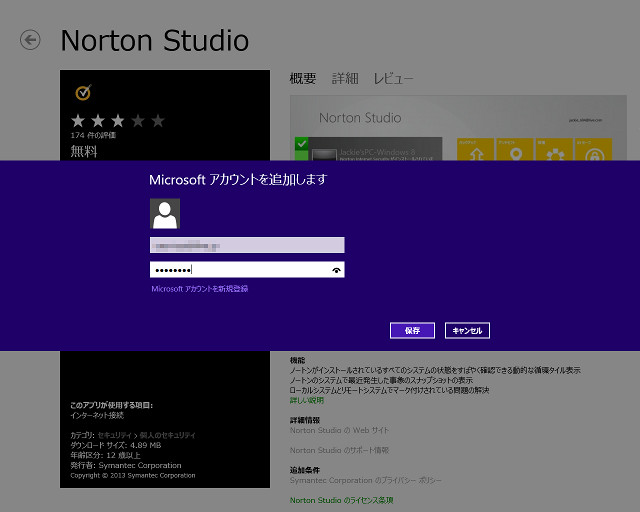
Task: Focus the password input field
Action: pos(247,269)
